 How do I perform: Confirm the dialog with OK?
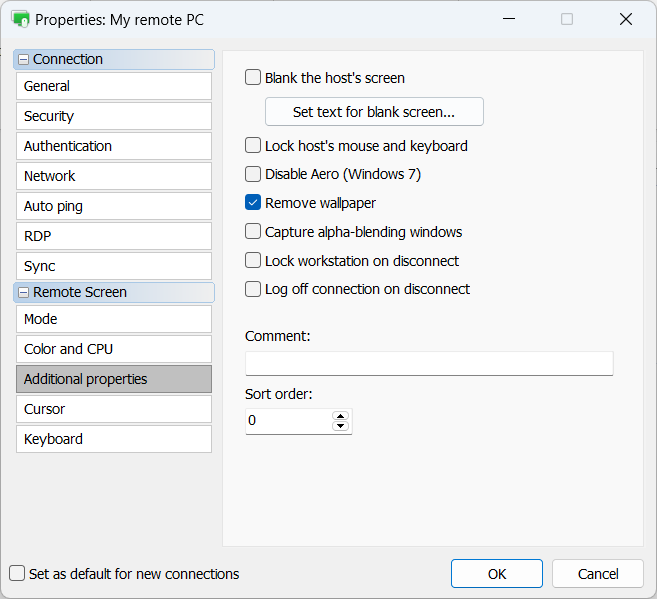[x=496, y=574]
